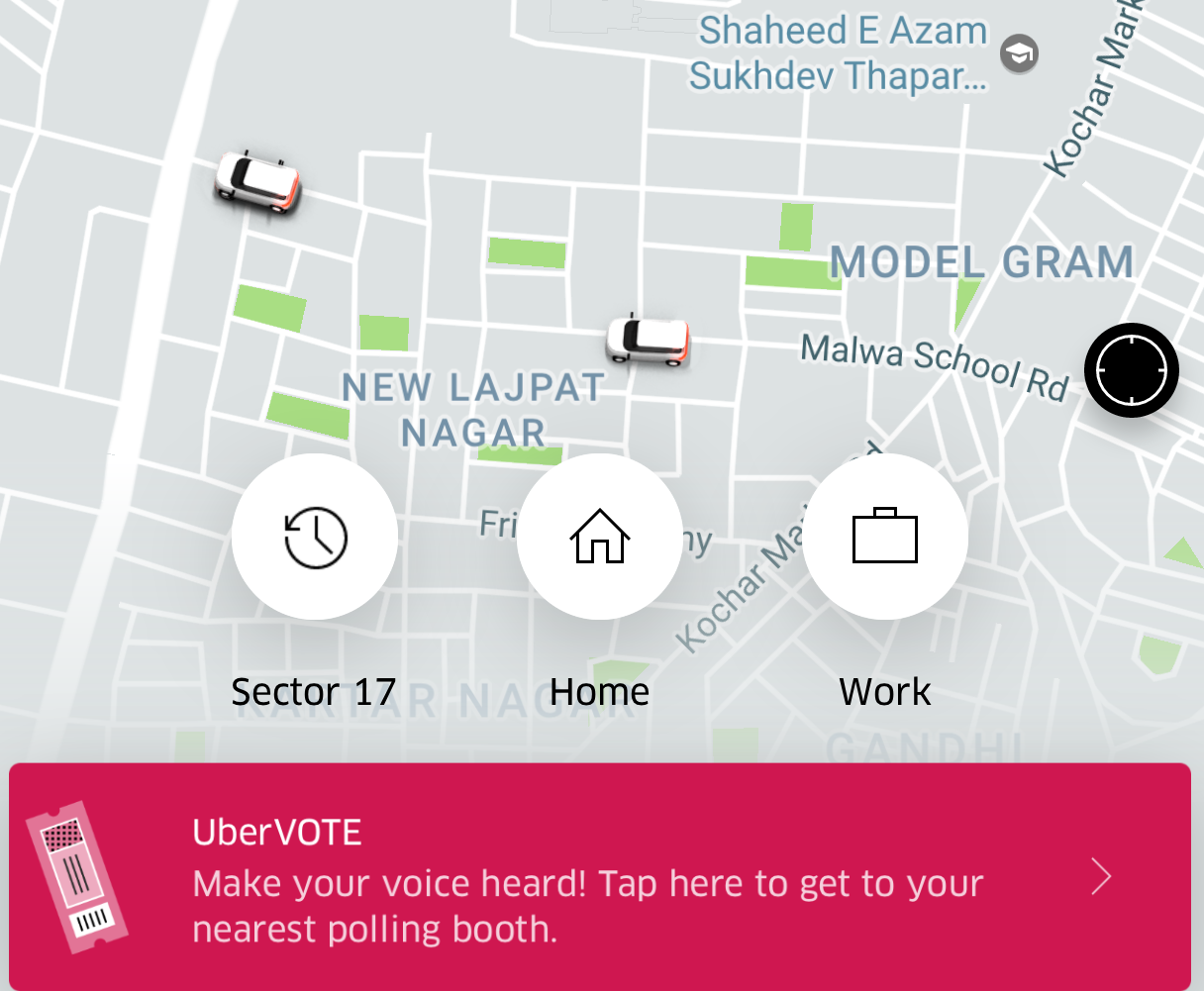Tap 'nearest polling booth' message text

374,930
